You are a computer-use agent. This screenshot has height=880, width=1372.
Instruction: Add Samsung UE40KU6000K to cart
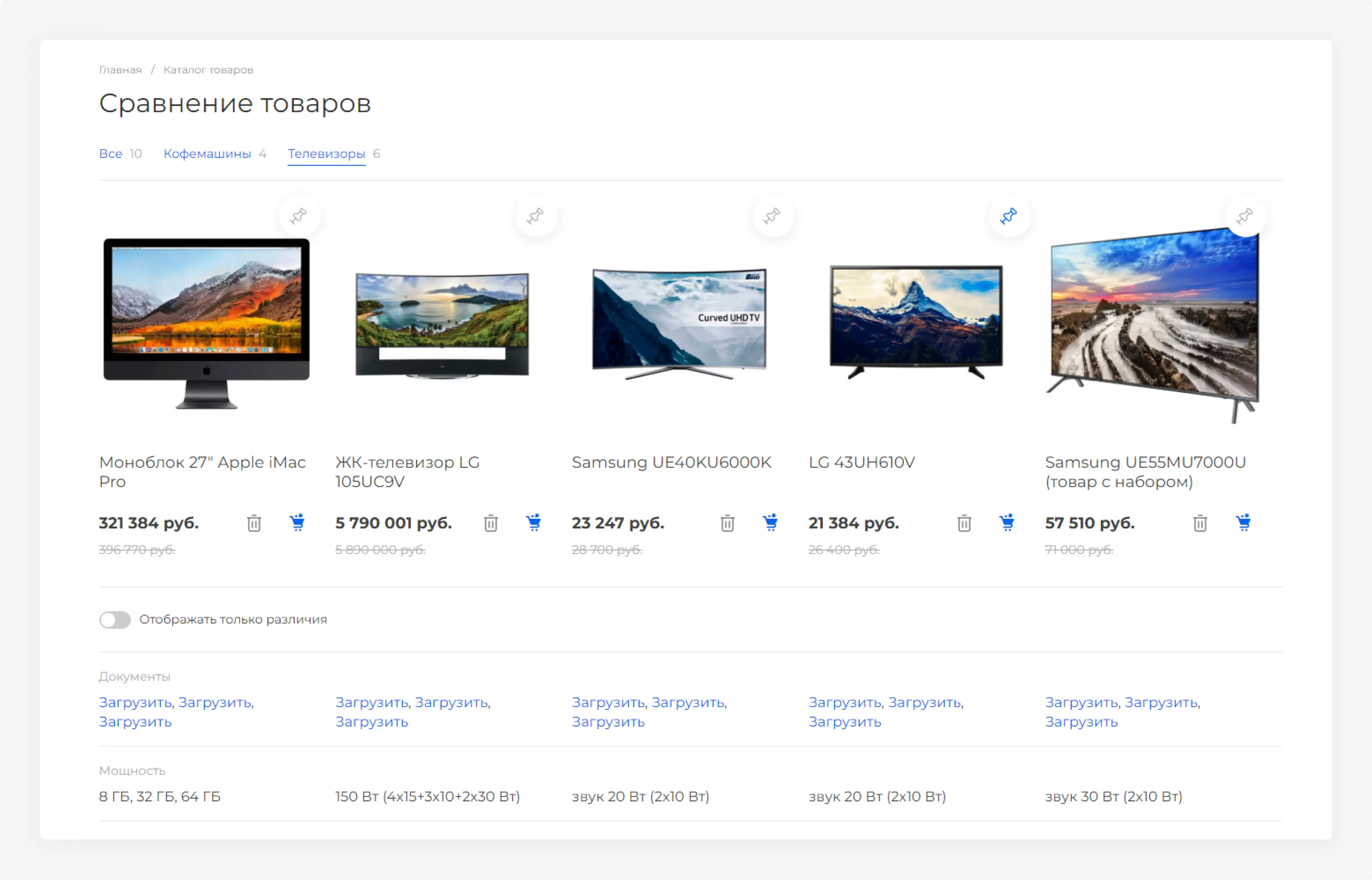pyautogui.click(x=770, y=522)
